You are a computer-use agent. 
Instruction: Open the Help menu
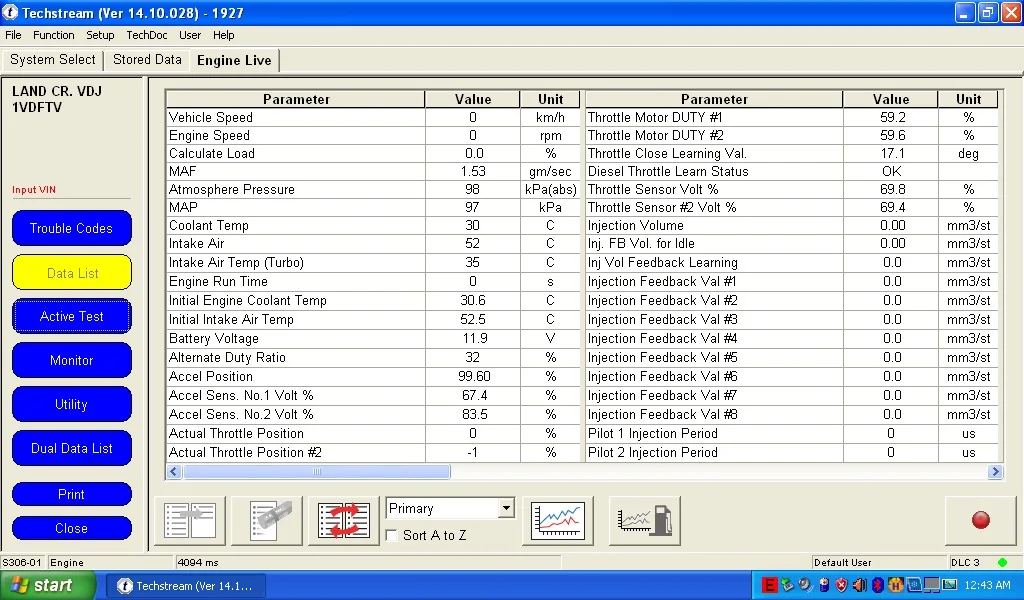(223, 35)
